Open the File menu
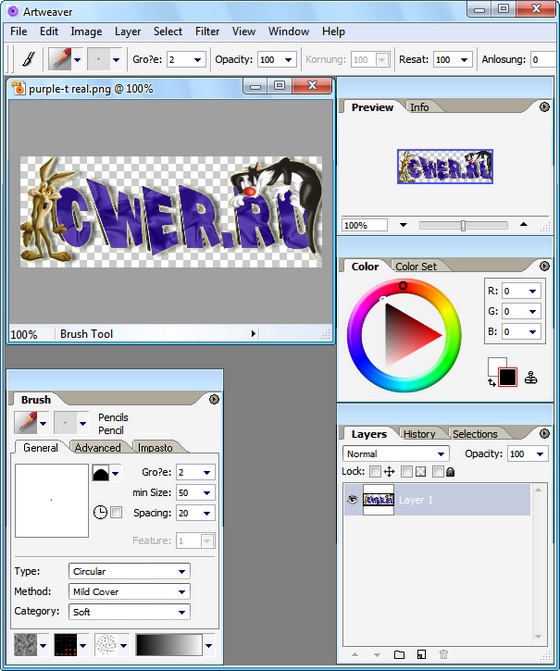560x671 pixels. tap(18, 31)
